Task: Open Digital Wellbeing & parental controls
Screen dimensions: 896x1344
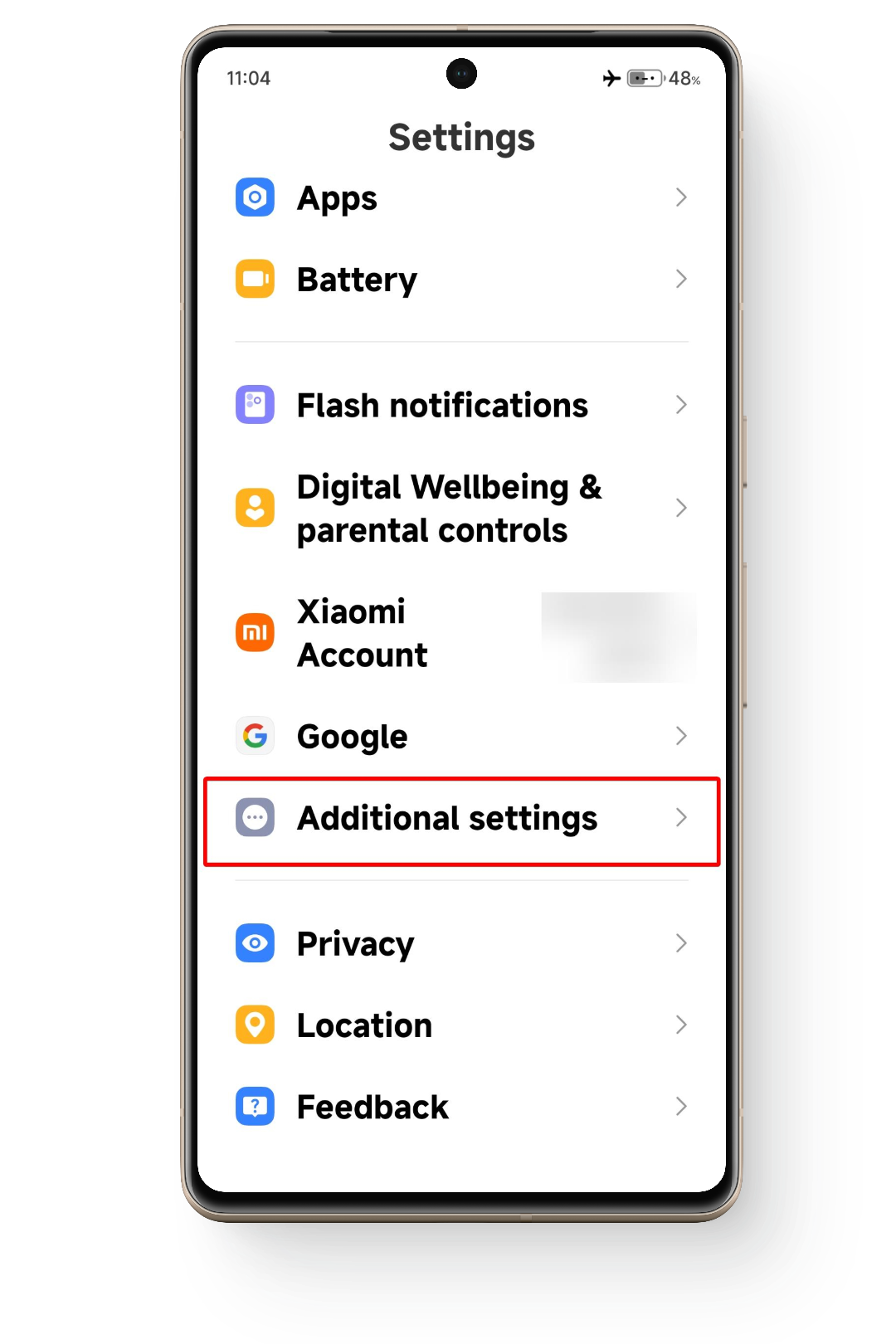Action: coord(461,508)
